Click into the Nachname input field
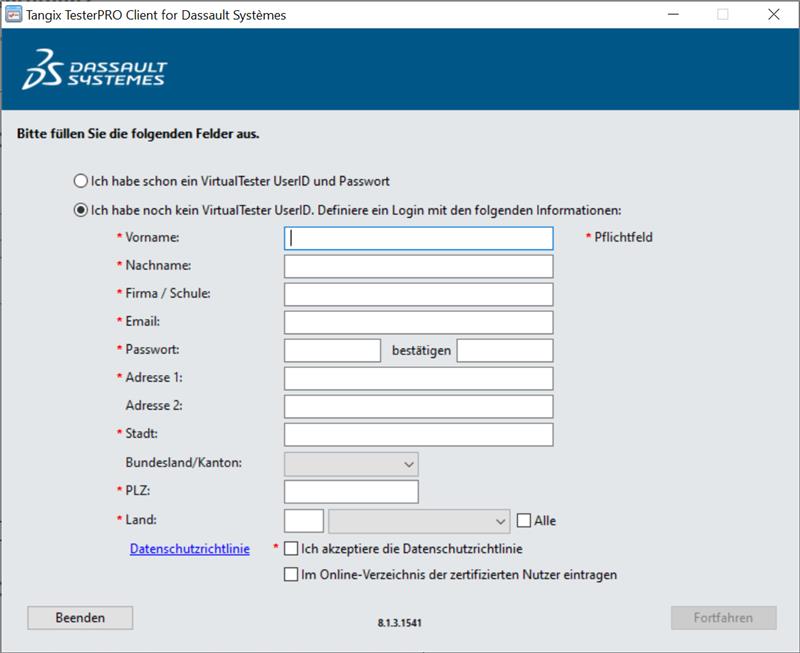The image size is (800, 653). point(418,266)
